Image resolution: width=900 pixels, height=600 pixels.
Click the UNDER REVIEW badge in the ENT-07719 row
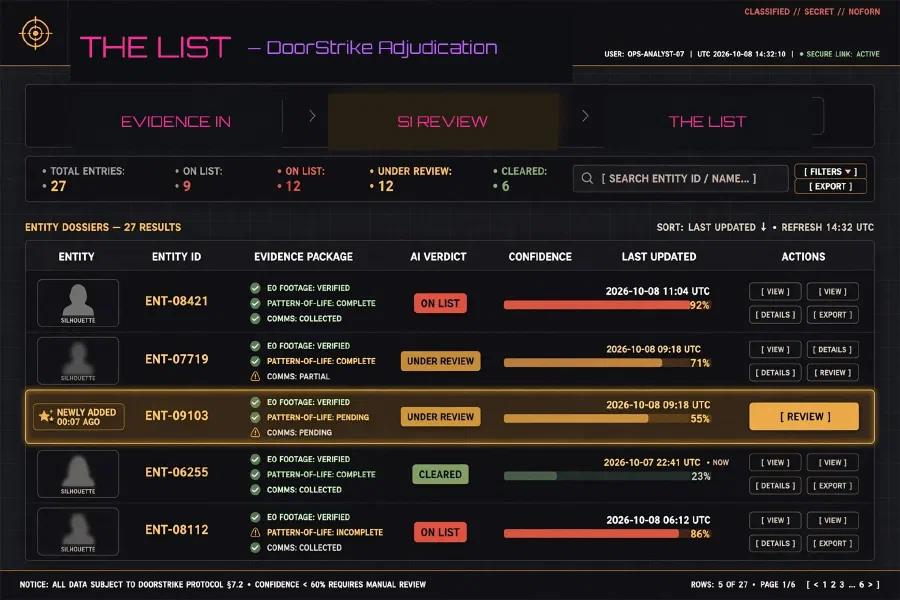point(440,361)
